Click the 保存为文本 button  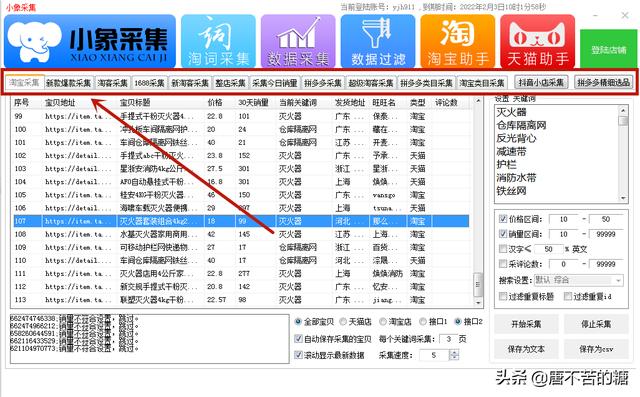tap(526, 349)
